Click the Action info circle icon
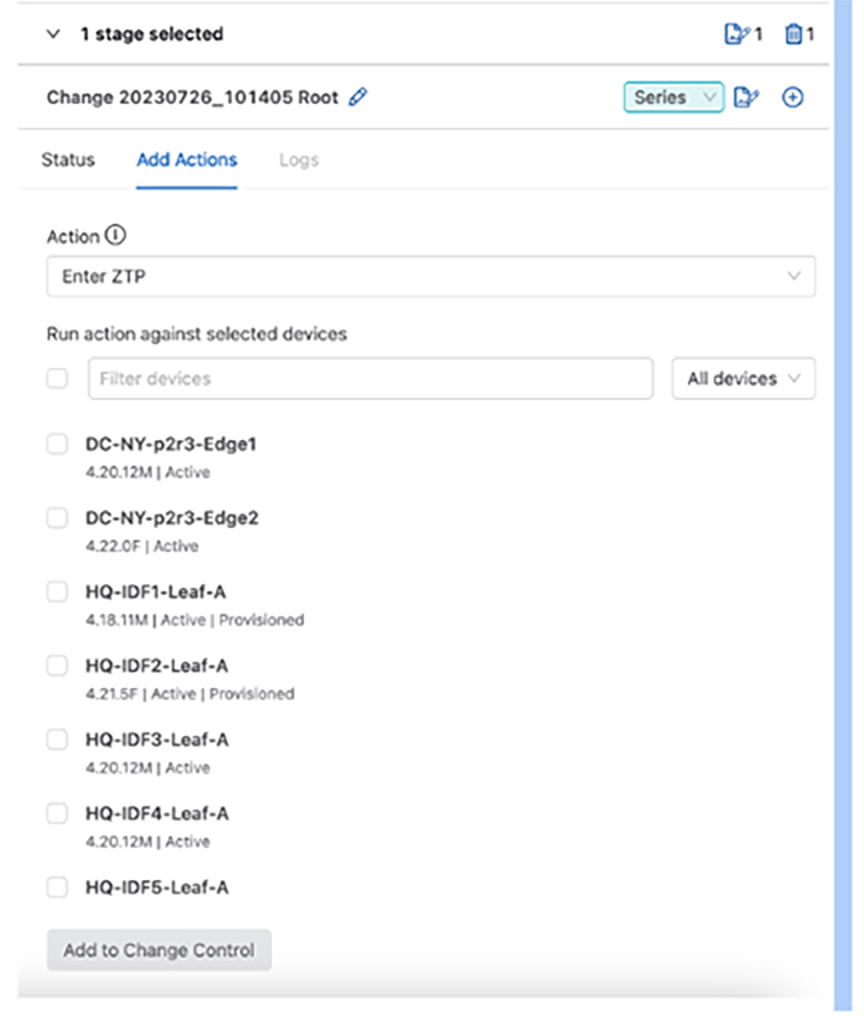This screenshot has width=864, height=1016. pyautogui.click(x=115, y=235)
